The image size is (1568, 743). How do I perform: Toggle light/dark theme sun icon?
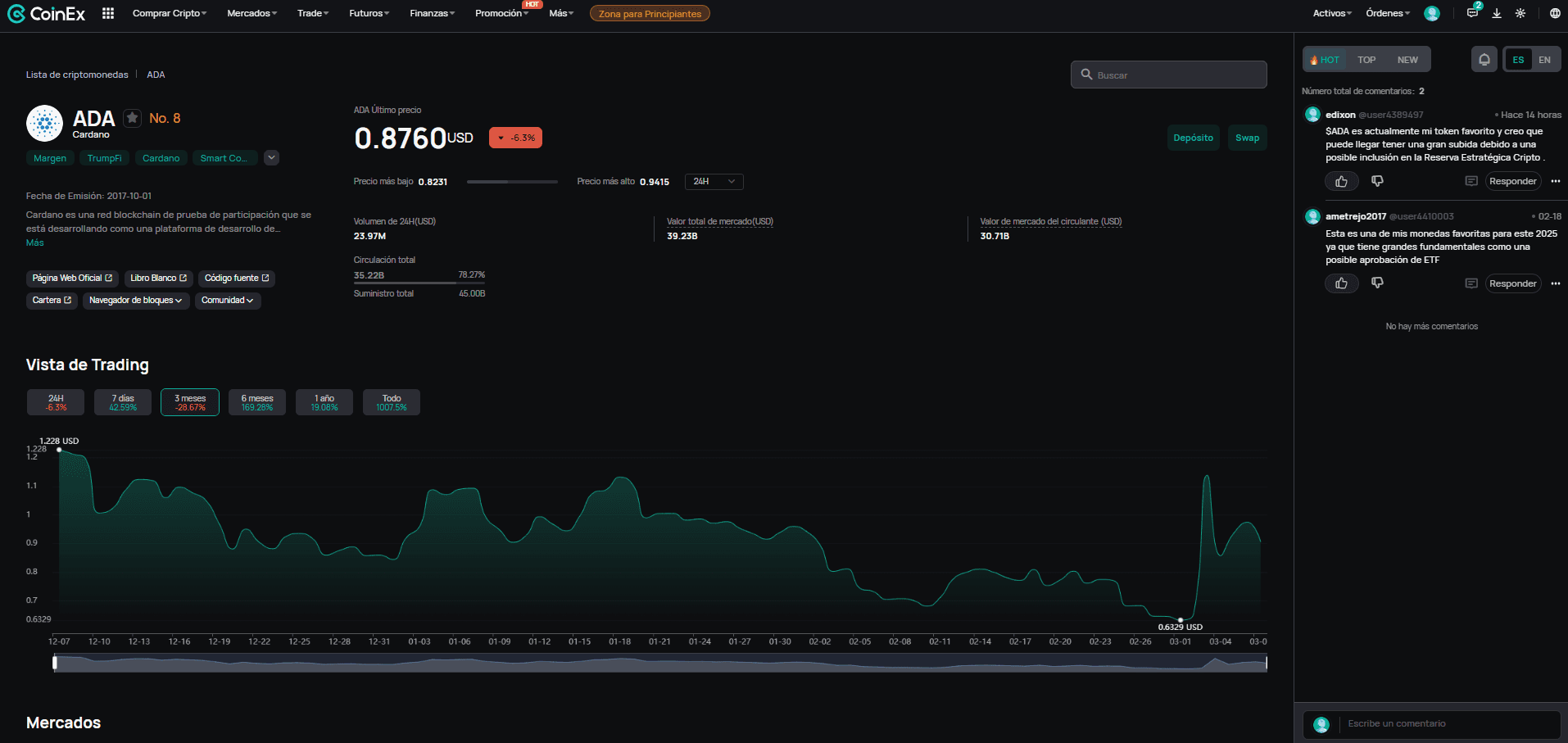[1520, 13]
